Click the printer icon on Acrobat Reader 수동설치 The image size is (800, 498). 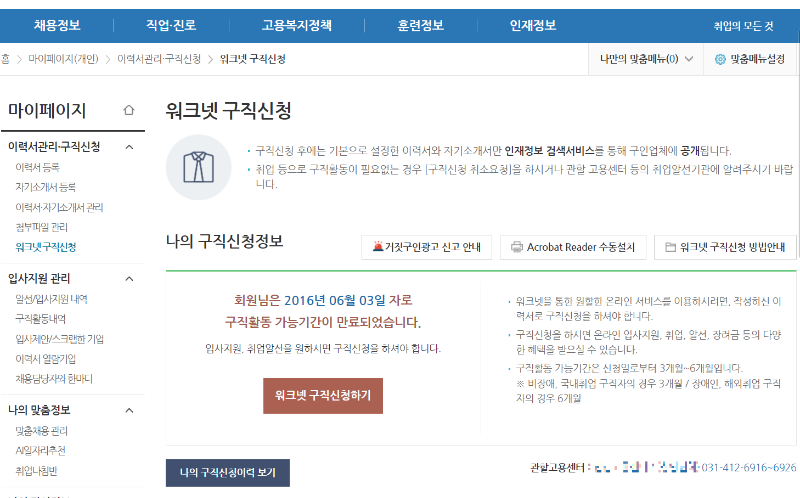coord(517,247)
